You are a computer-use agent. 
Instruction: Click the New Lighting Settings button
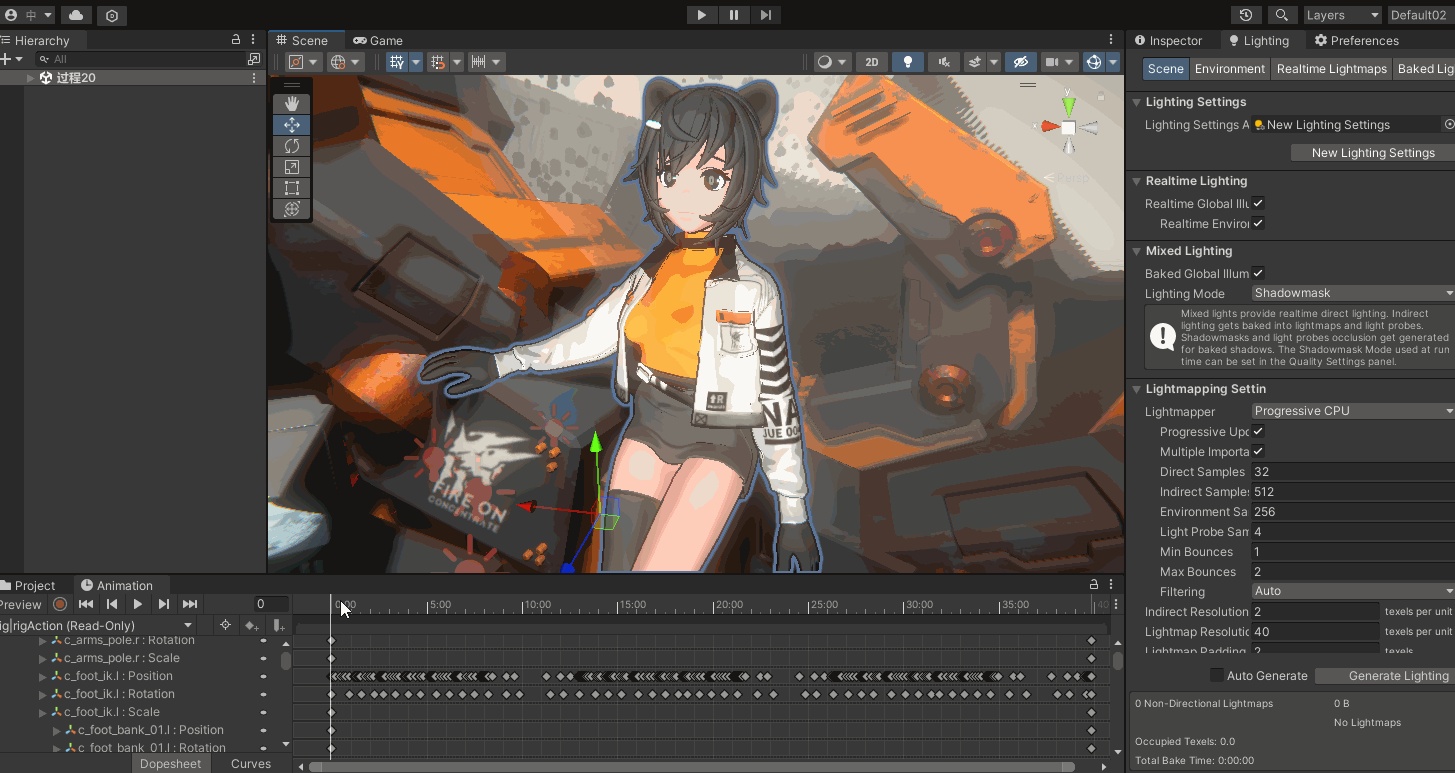pyautogui.click(x=1373, y=153)
